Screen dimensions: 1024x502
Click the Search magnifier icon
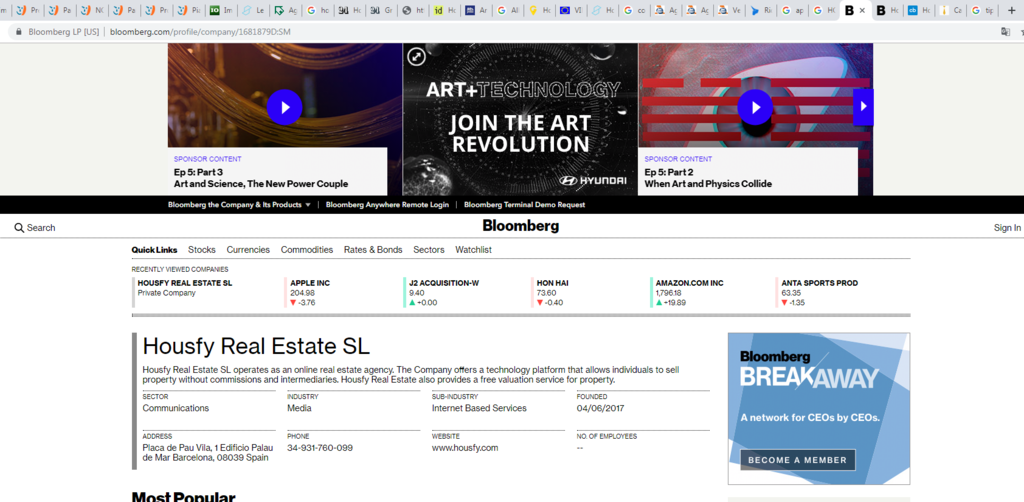pos(19,228)
